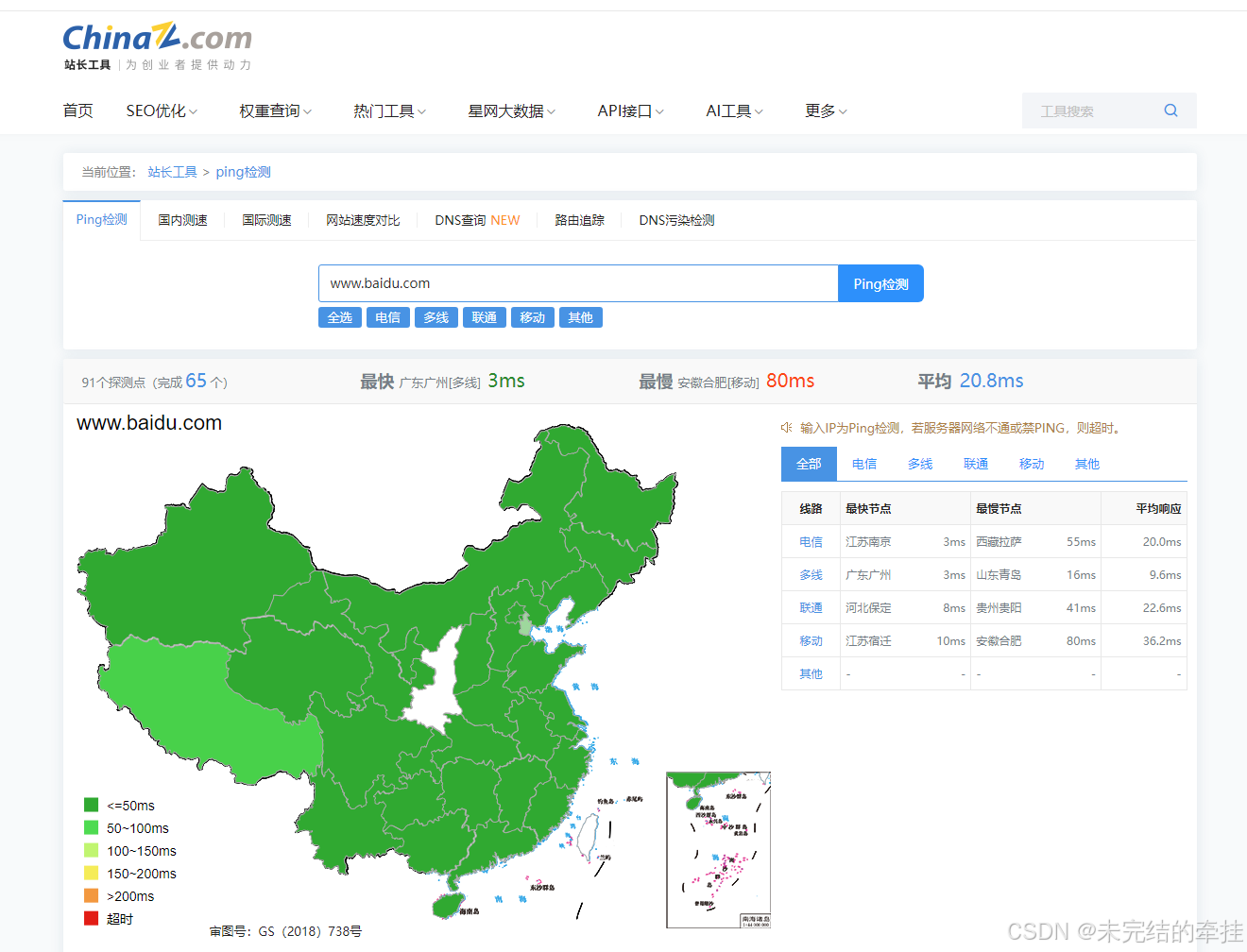
Task: Expand the API接口 dropdown menu
Action: pyautogui.click(x=630, y=111)
